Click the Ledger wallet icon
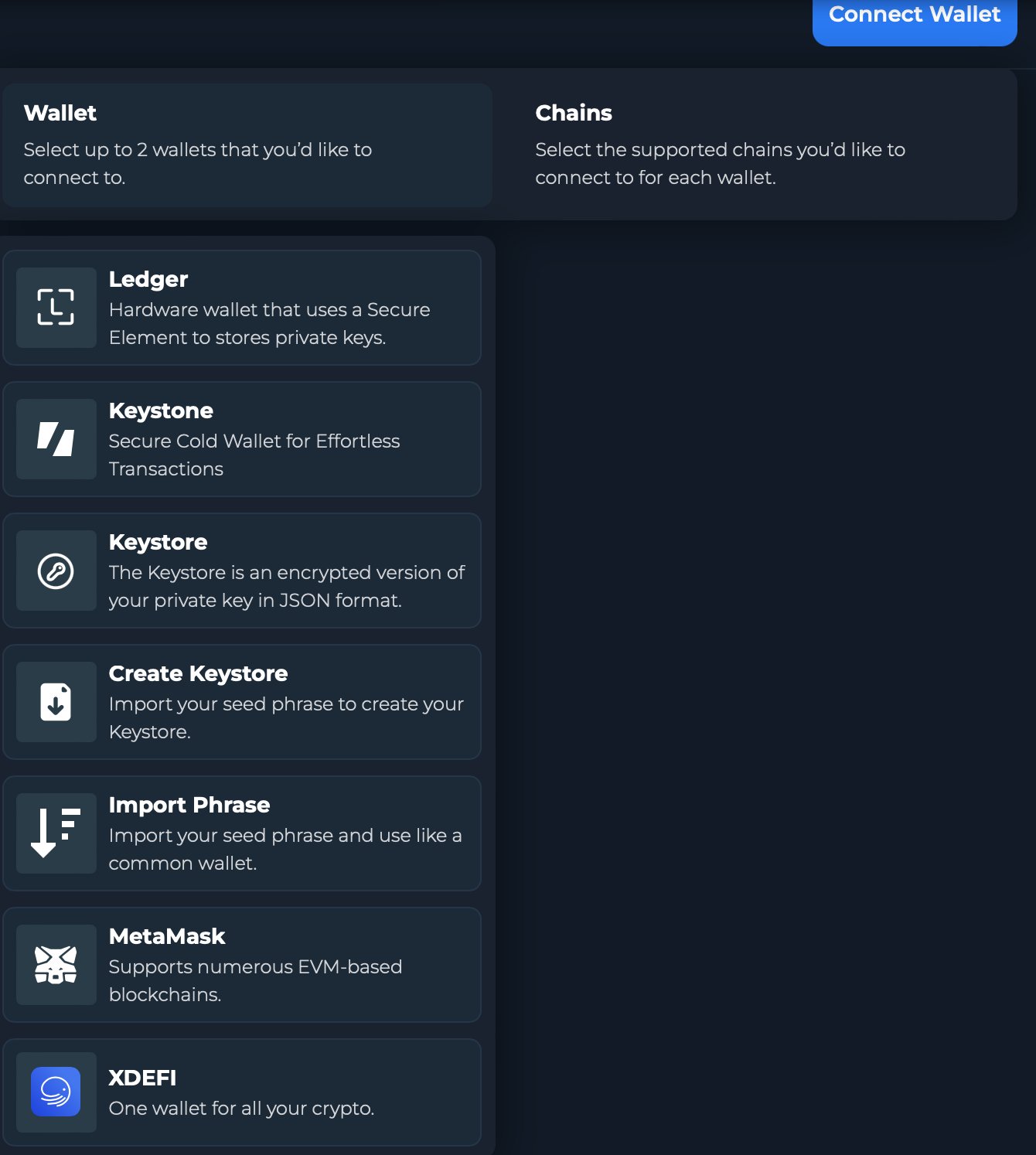 [x=56, y=308]
